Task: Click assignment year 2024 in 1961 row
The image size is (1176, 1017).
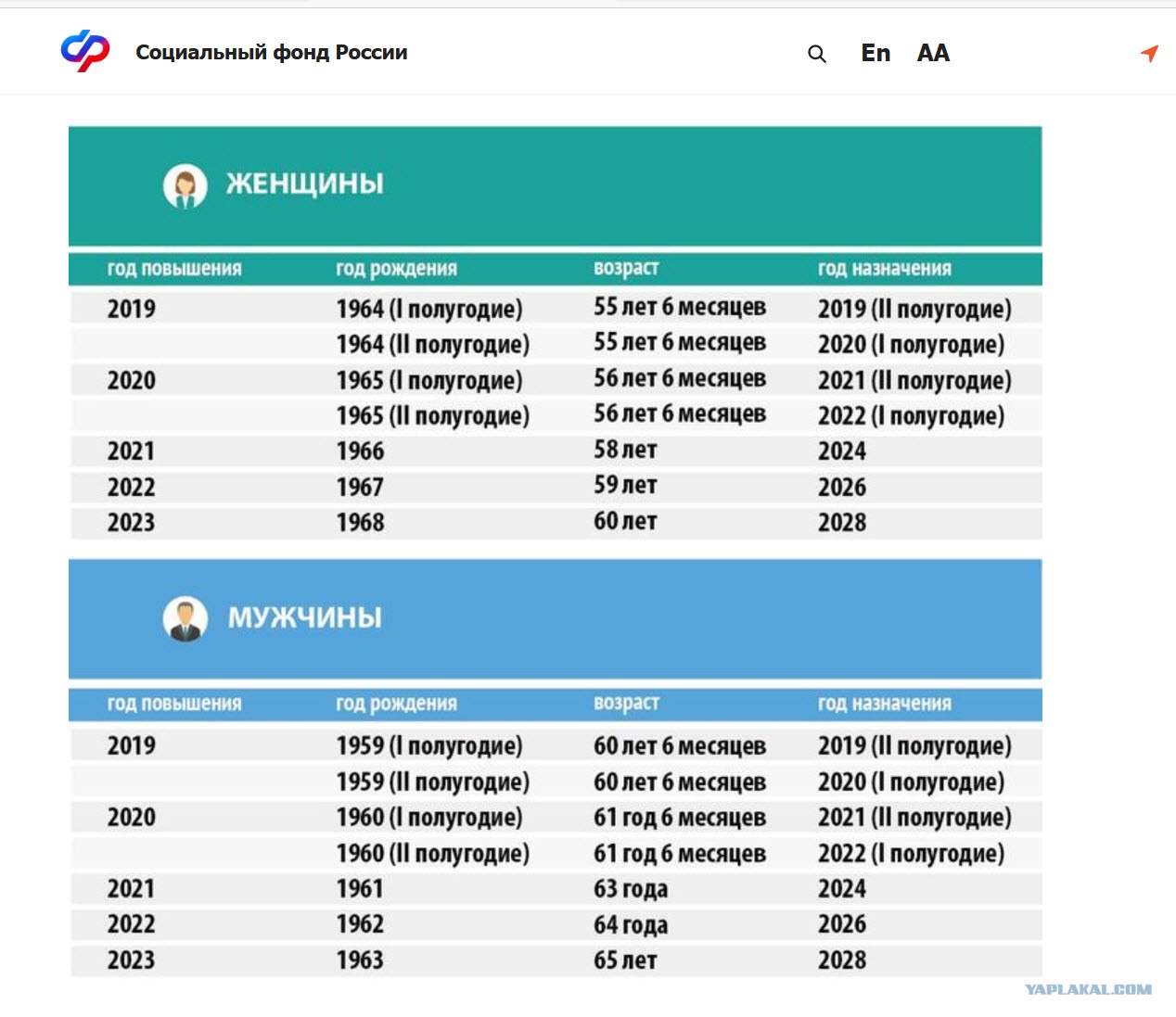Action: pos(842,889)
